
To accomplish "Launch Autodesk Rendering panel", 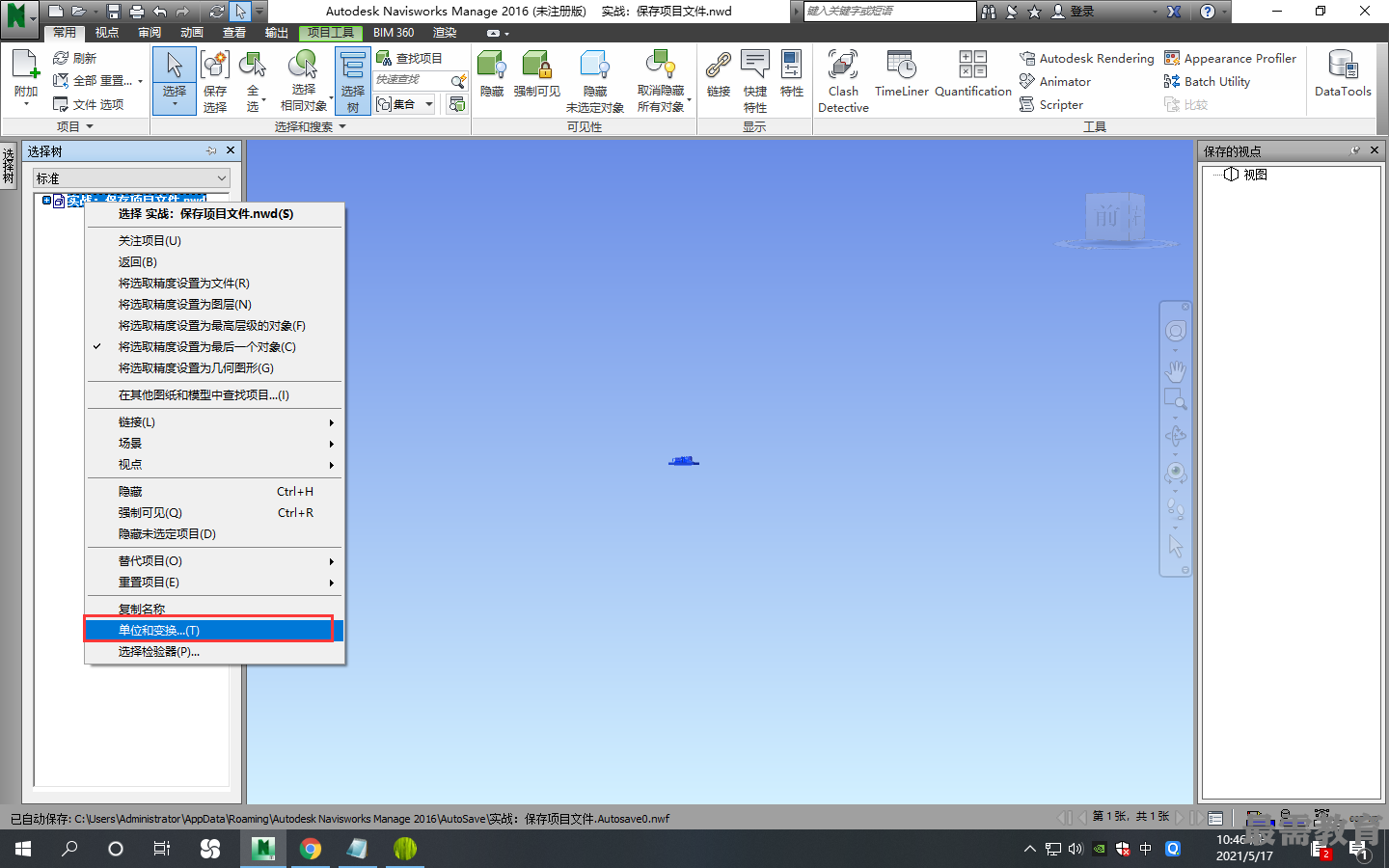I will click(x=1086, y=58).
